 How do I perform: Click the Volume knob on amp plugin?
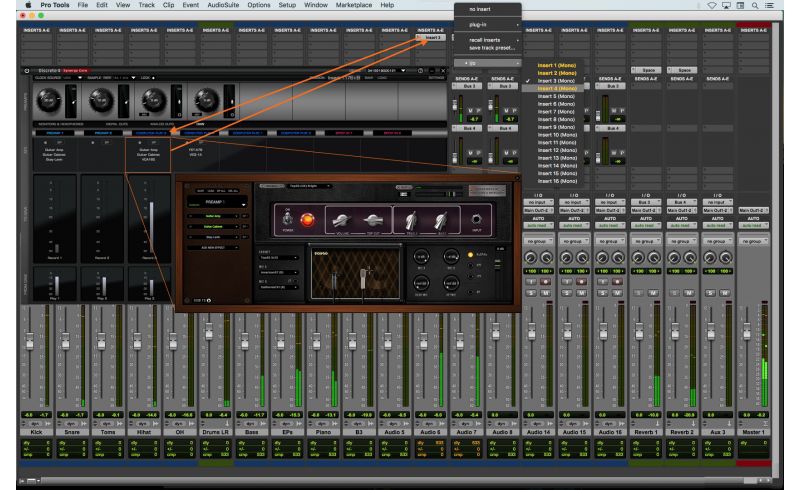340,220
